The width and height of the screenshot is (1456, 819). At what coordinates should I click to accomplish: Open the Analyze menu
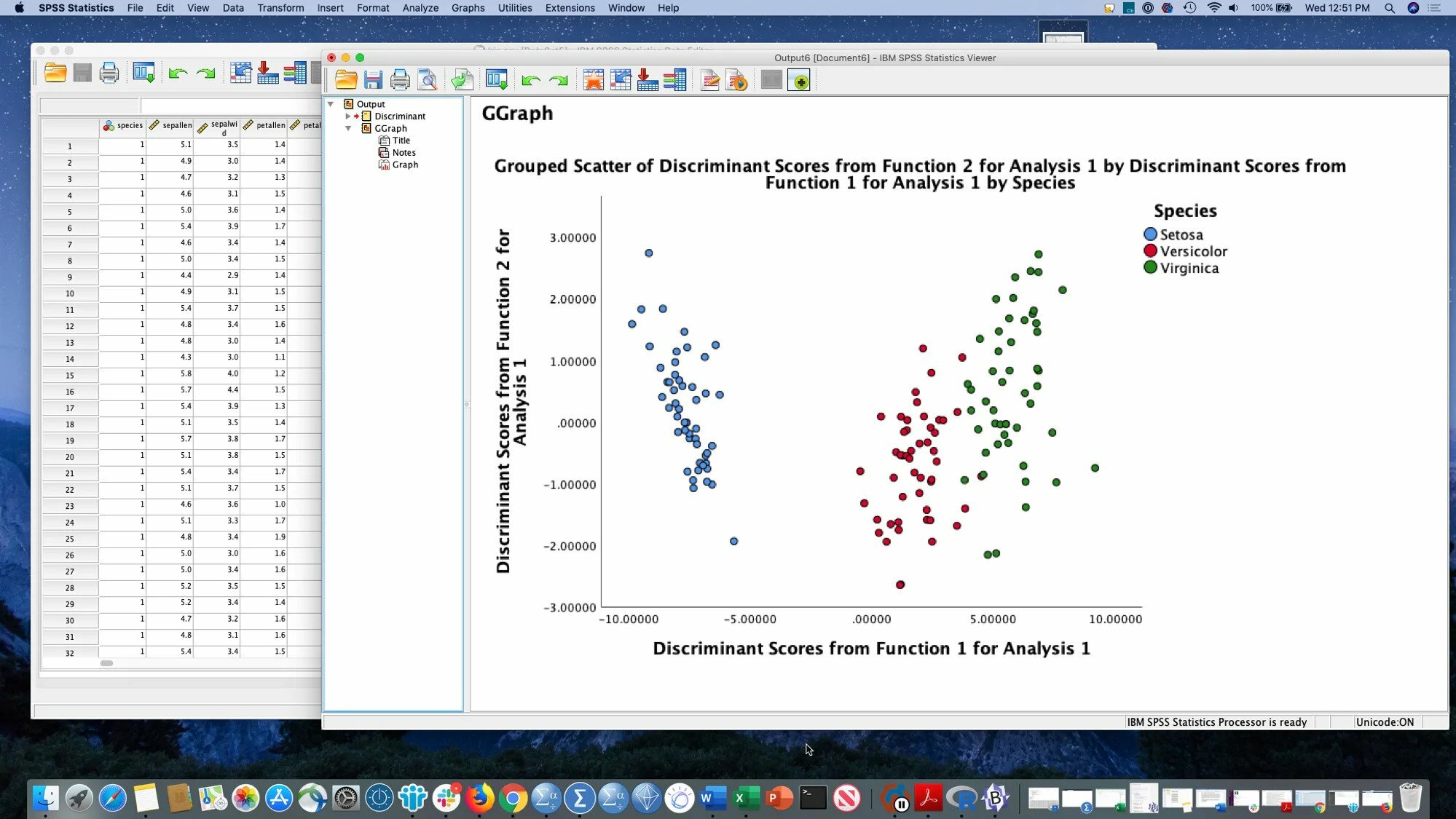(420, 8)
